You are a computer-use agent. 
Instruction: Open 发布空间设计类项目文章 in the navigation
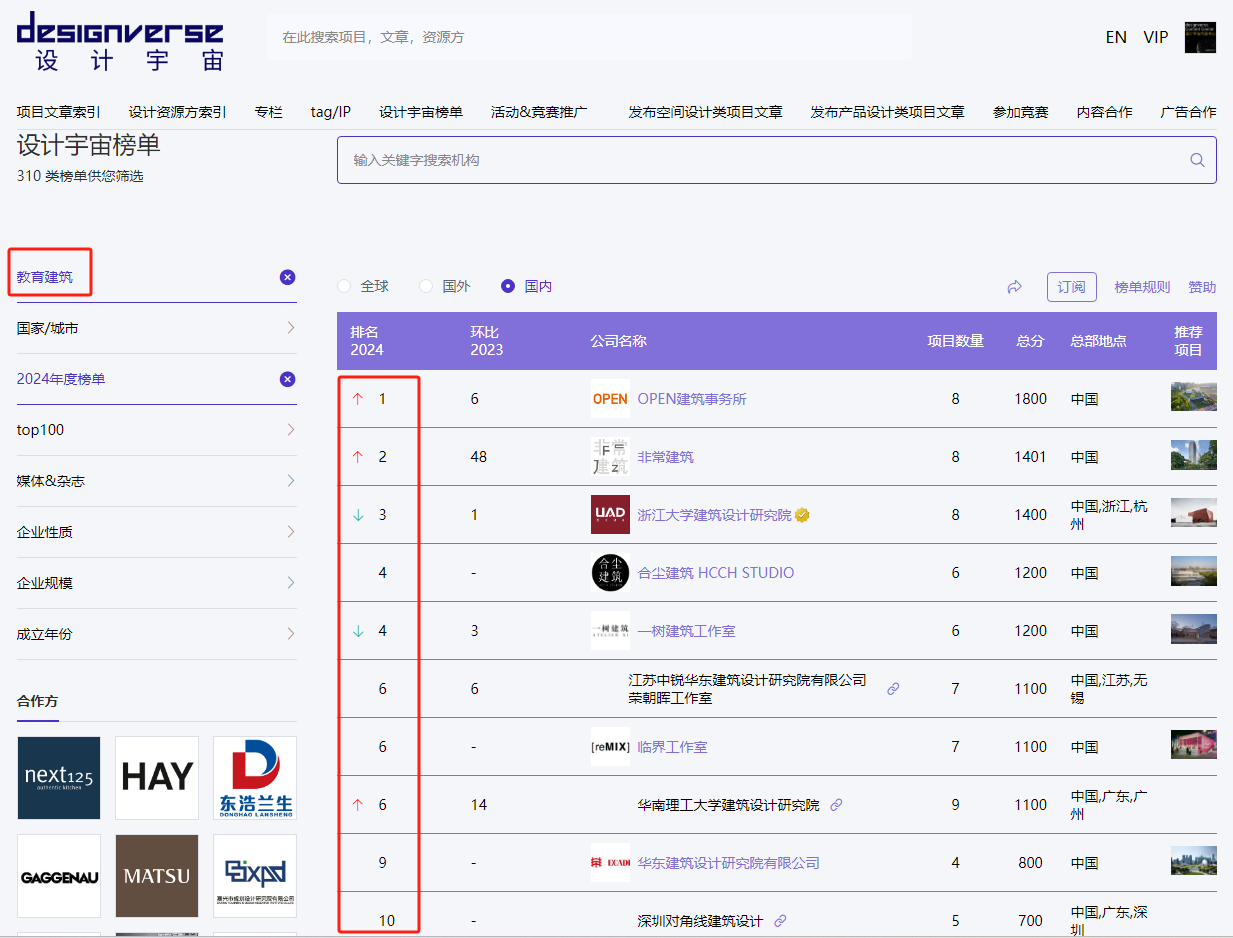pos(705,112)
